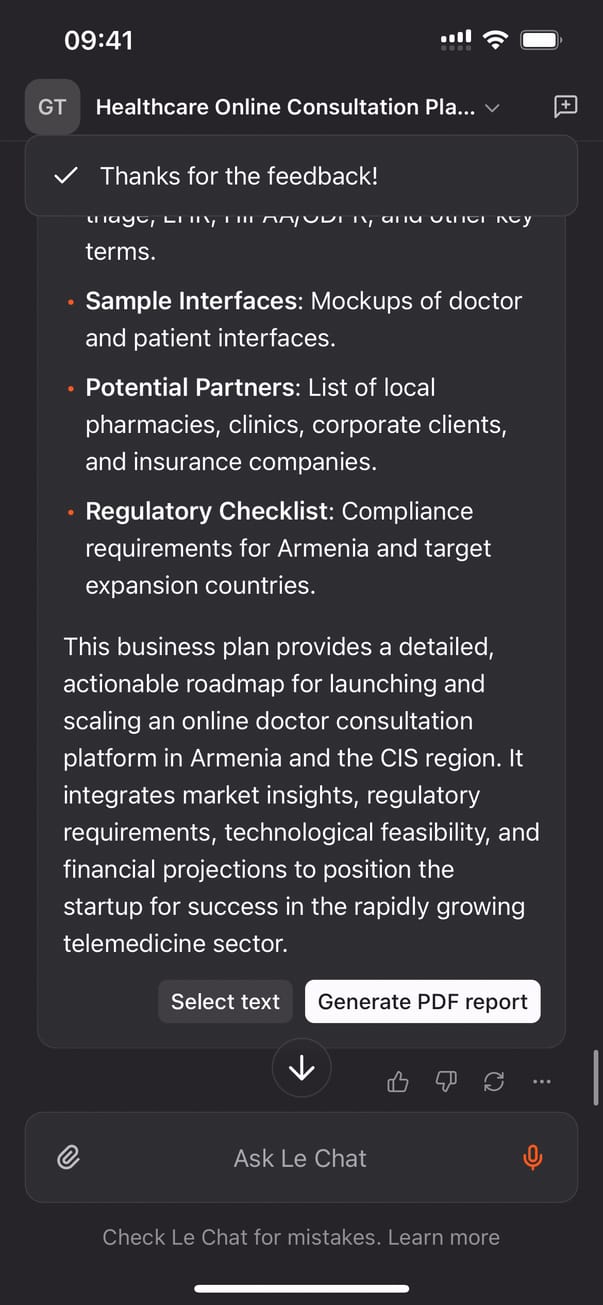Open the Healthcare Online Consultation title menu
Viewport: 603px width, 1305px height.
285,107
